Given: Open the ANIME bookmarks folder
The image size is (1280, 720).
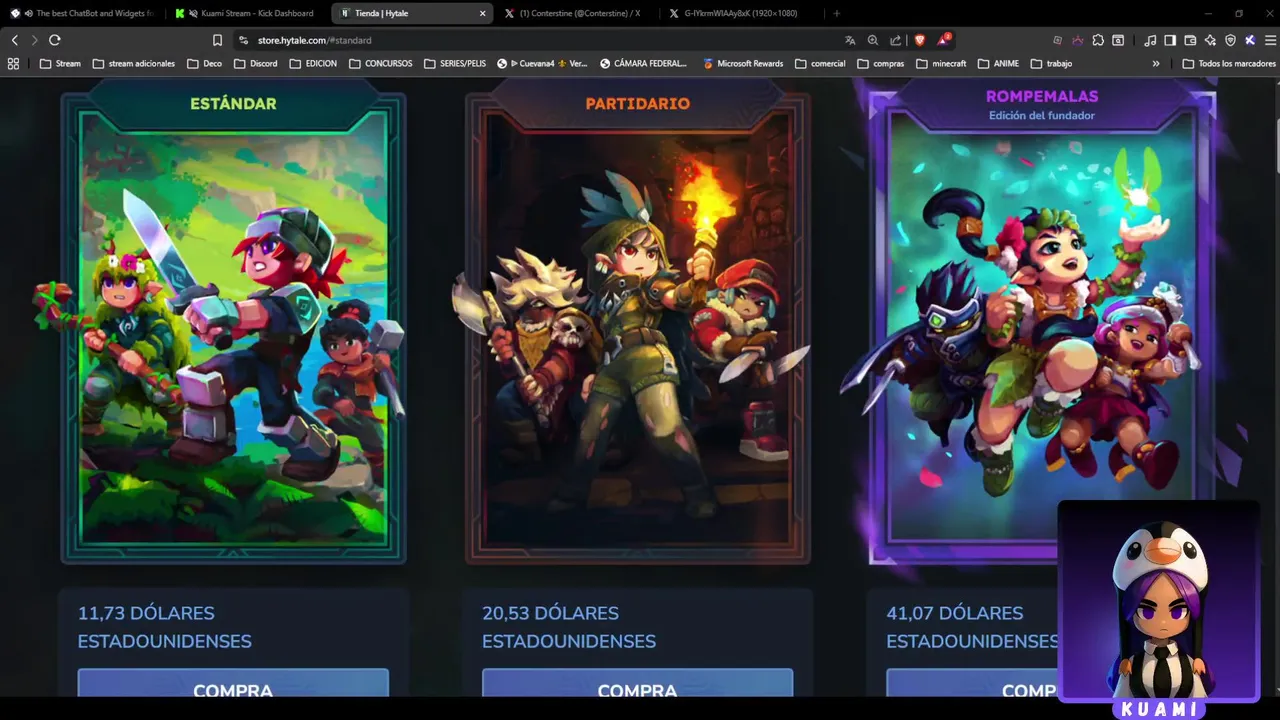Looking at the screenshot, I should click(999, 63).
